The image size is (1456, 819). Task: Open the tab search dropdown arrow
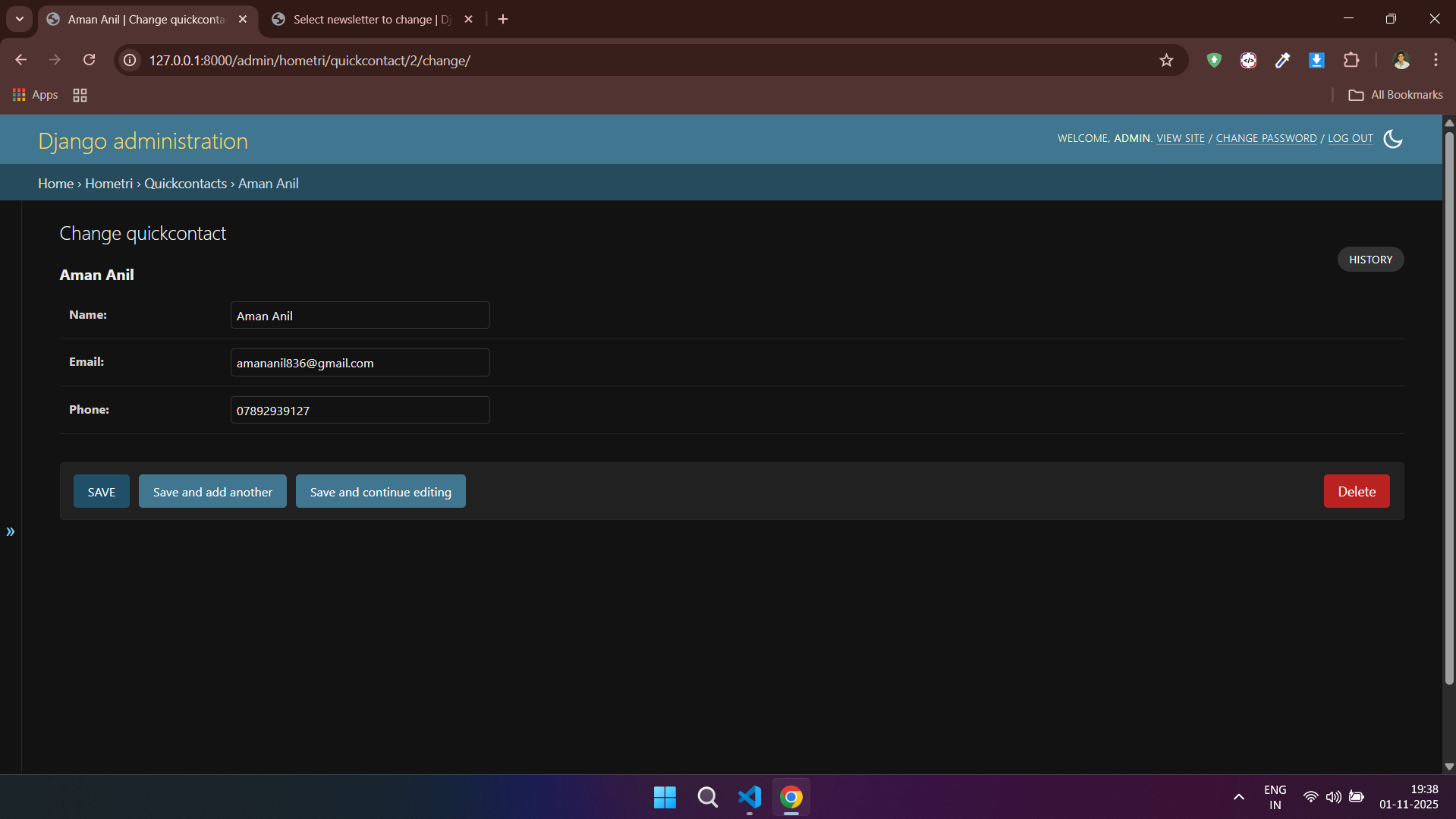[20, 19]
